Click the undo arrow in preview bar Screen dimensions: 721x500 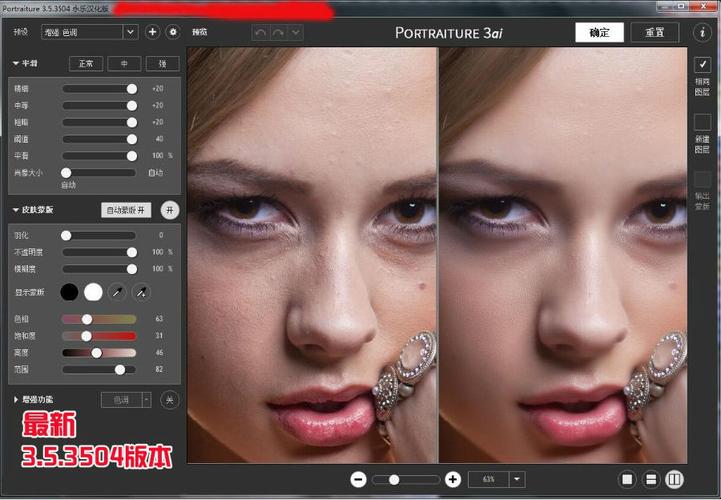261,32
